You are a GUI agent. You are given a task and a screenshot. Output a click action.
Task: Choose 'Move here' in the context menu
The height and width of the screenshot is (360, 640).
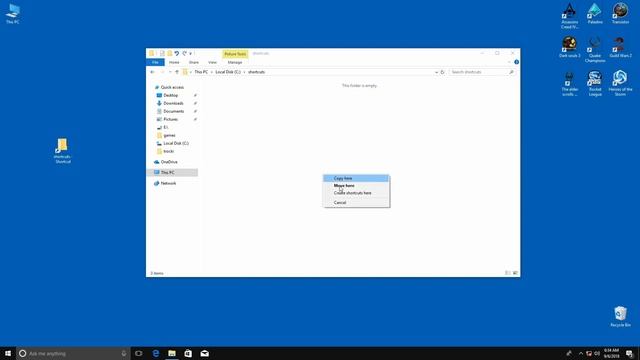pos(356,186)
